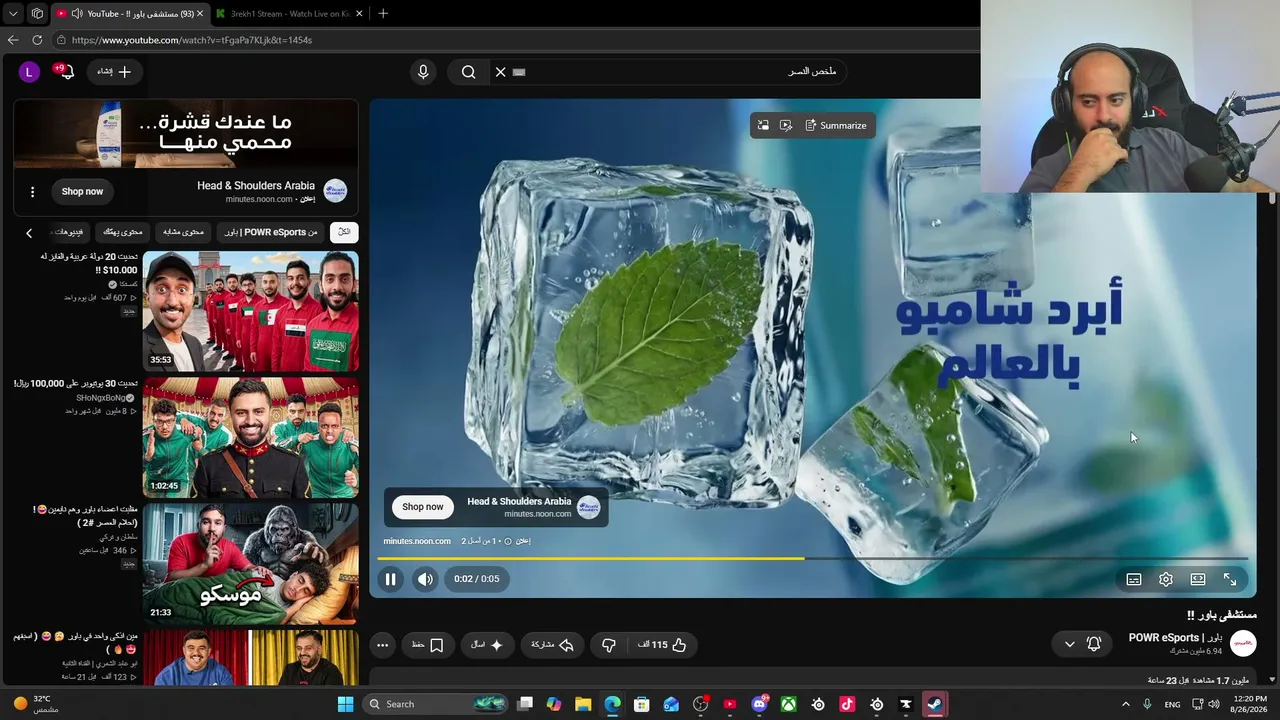Search with voice using the microphone icon
This screenshot has width=1280, height=720.
point(423,72)
